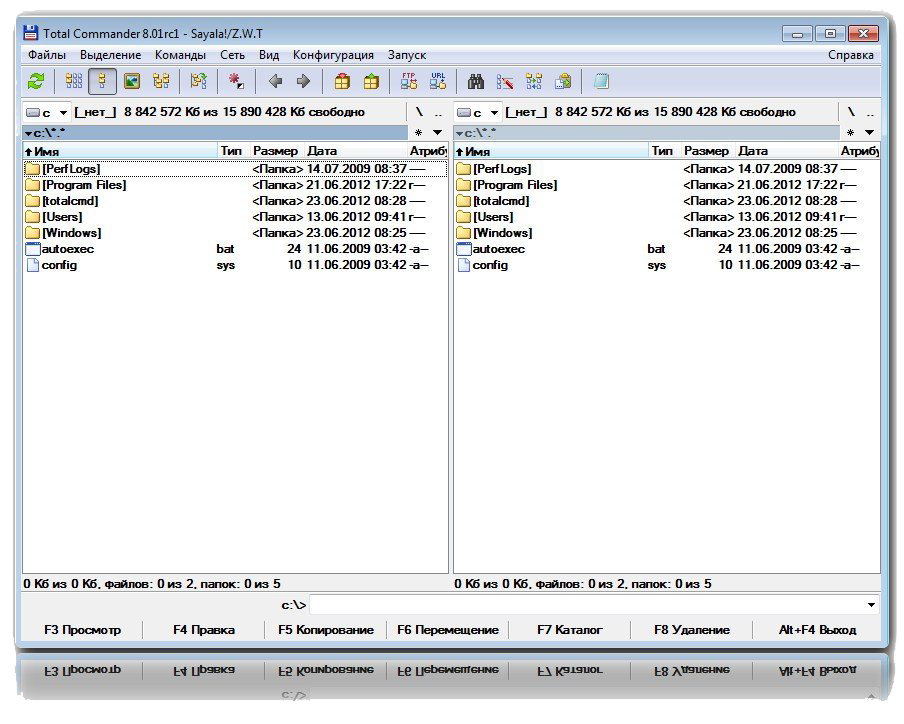
Task: Go to parent with left panel '..' button
Action: click(x=438, y=112)
